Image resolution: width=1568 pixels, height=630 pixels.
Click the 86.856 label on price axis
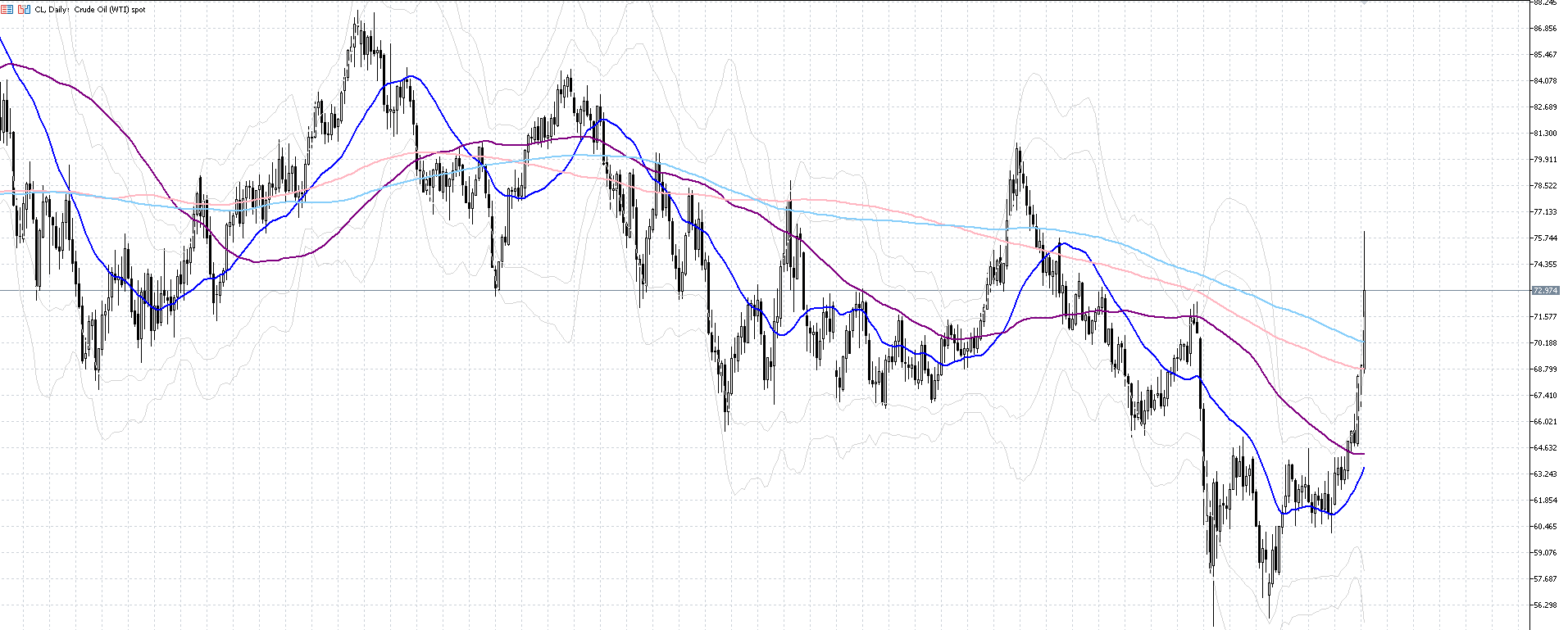pos(1545,29)
